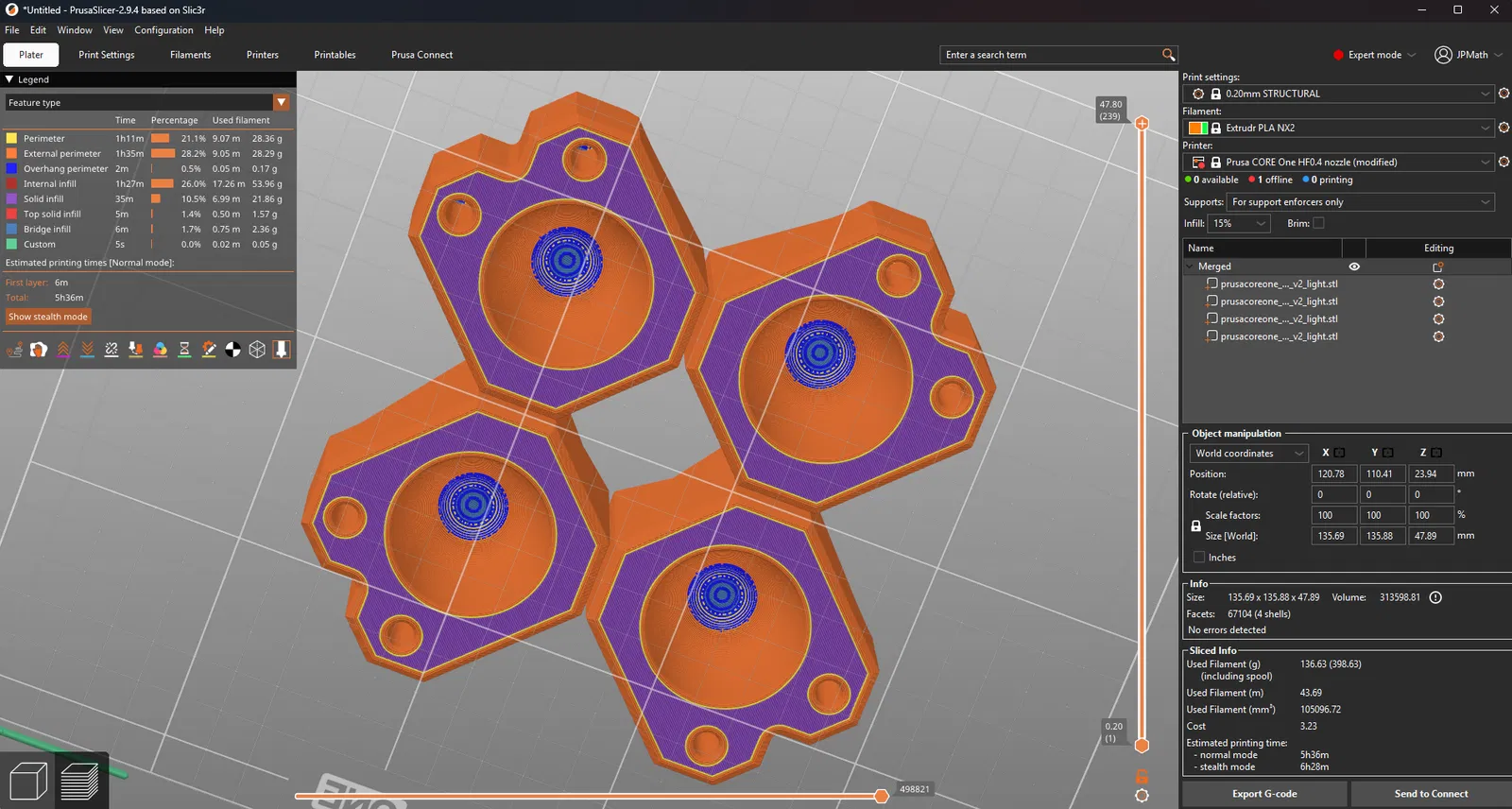The height and width of the screenshot is (809, 1512).
Task: Toggle travel moves visibility in legend toolbar
Action: (x=15, y=350)
